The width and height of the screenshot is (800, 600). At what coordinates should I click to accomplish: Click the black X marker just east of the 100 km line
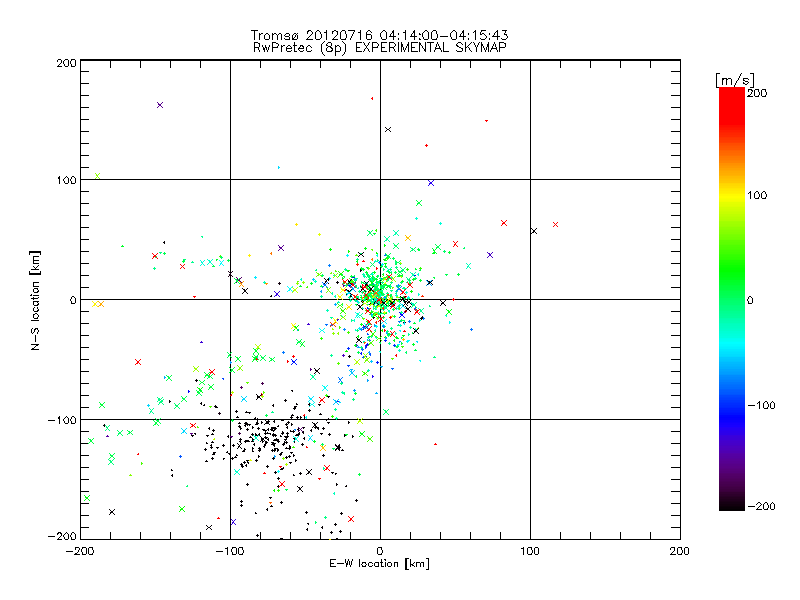534,231
